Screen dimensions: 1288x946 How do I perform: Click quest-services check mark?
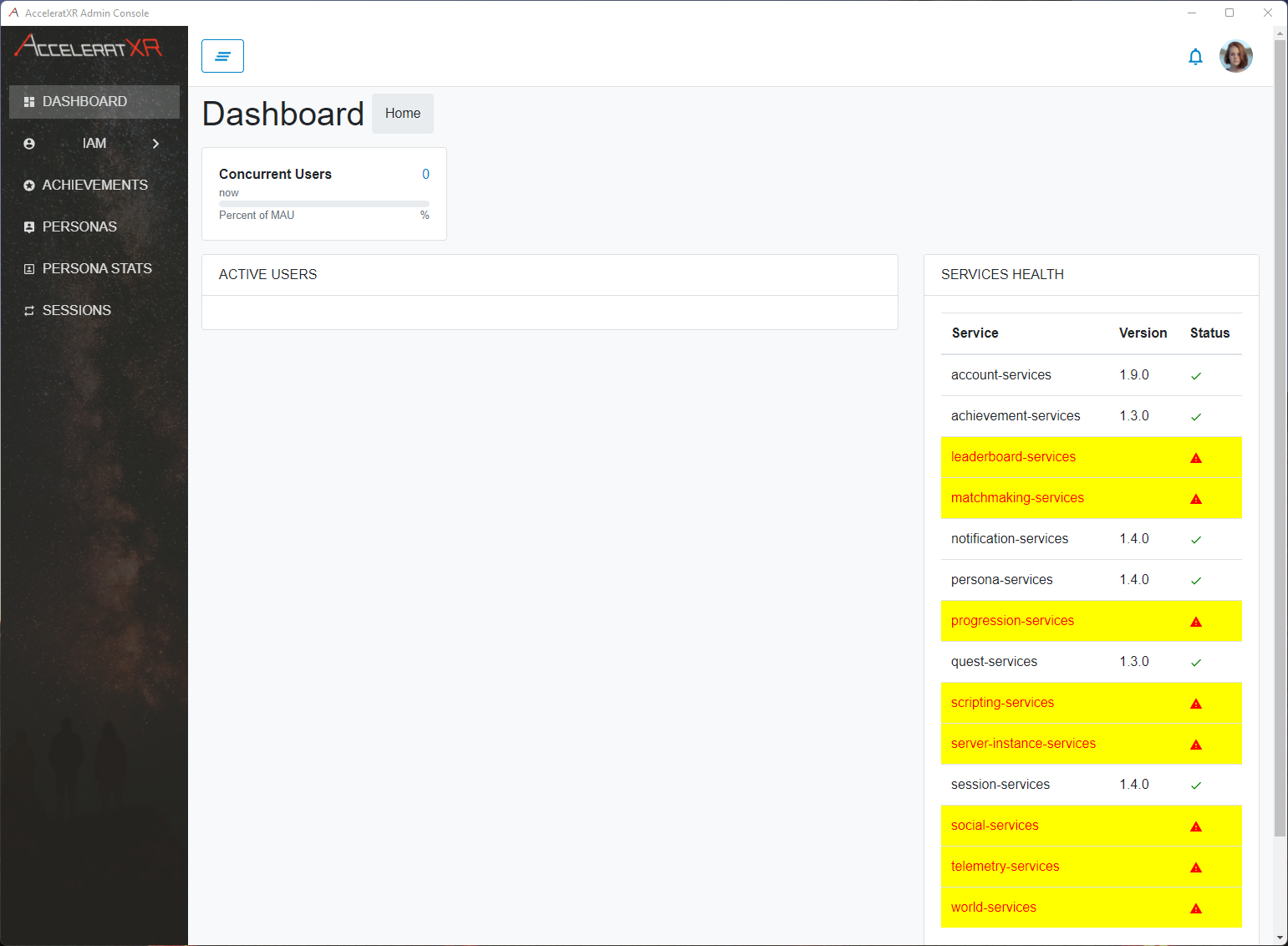click(x=1196, y=663)
